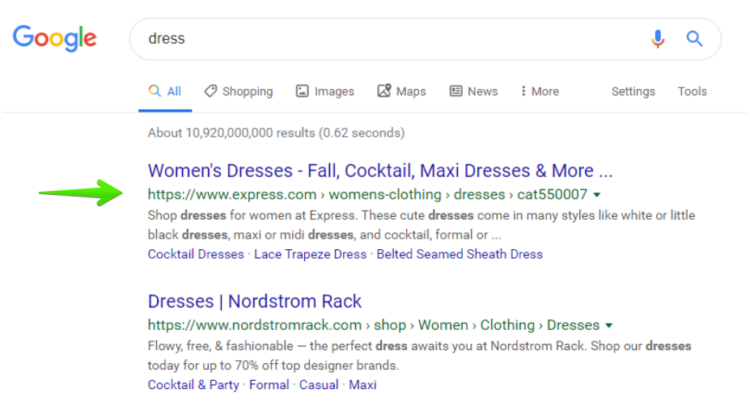
Task: Open the search Tools option
Action: pos(692,91)
